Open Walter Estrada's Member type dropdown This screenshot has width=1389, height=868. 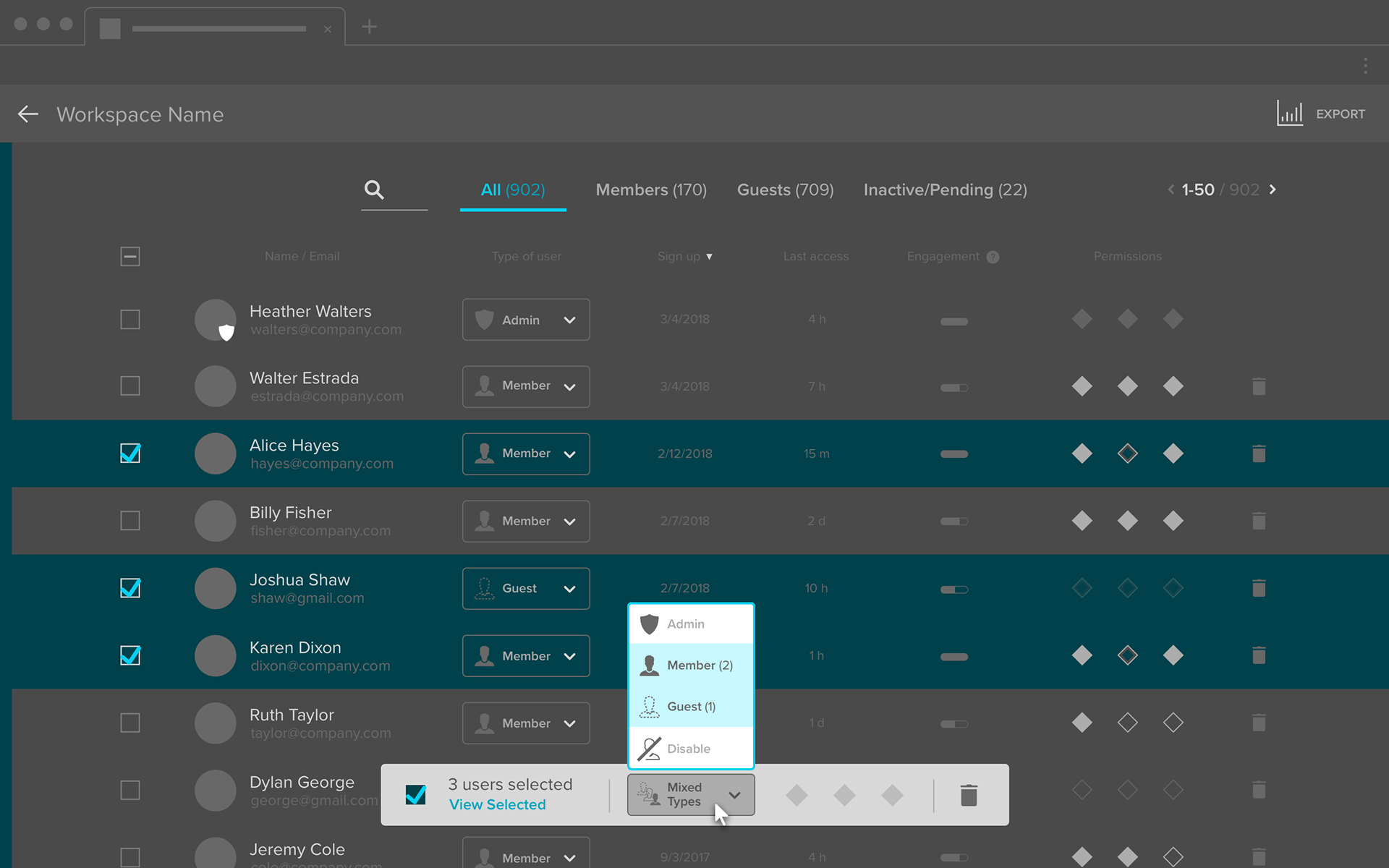point(526,386)
